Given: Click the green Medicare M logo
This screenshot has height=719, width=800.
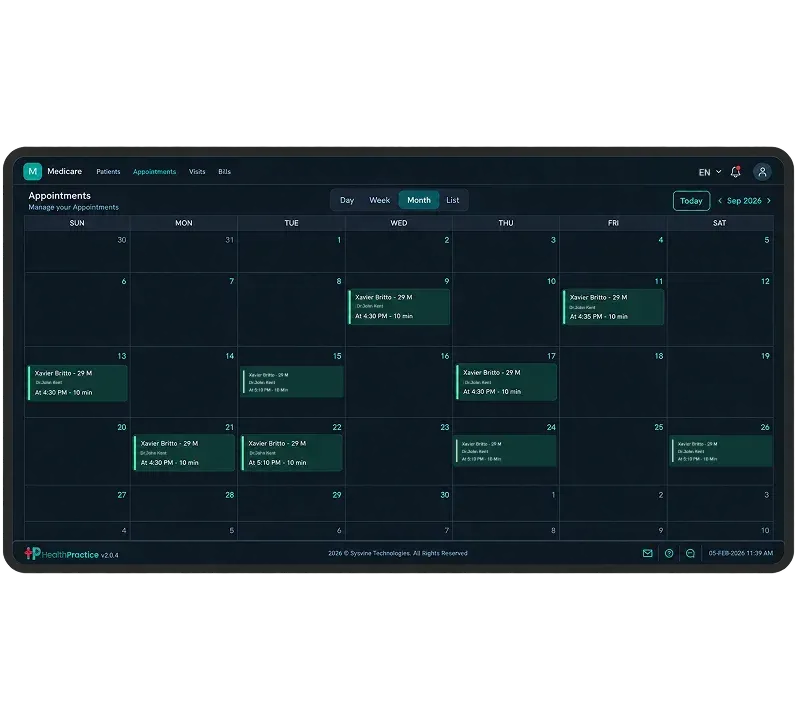Looking at the screenshot, I should point(33,171).
